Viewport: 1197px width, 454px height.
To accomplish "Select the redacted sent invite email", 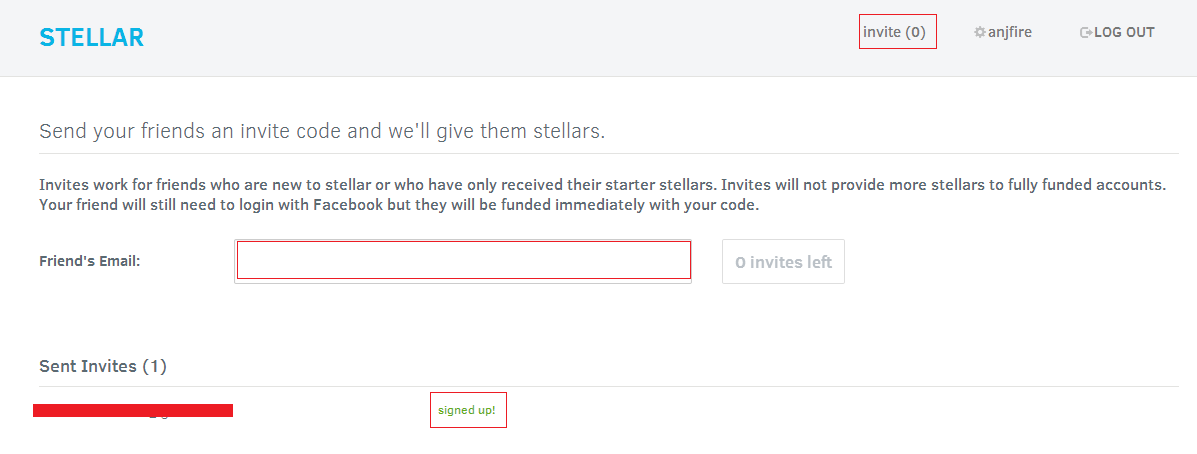I will [133, 410].
